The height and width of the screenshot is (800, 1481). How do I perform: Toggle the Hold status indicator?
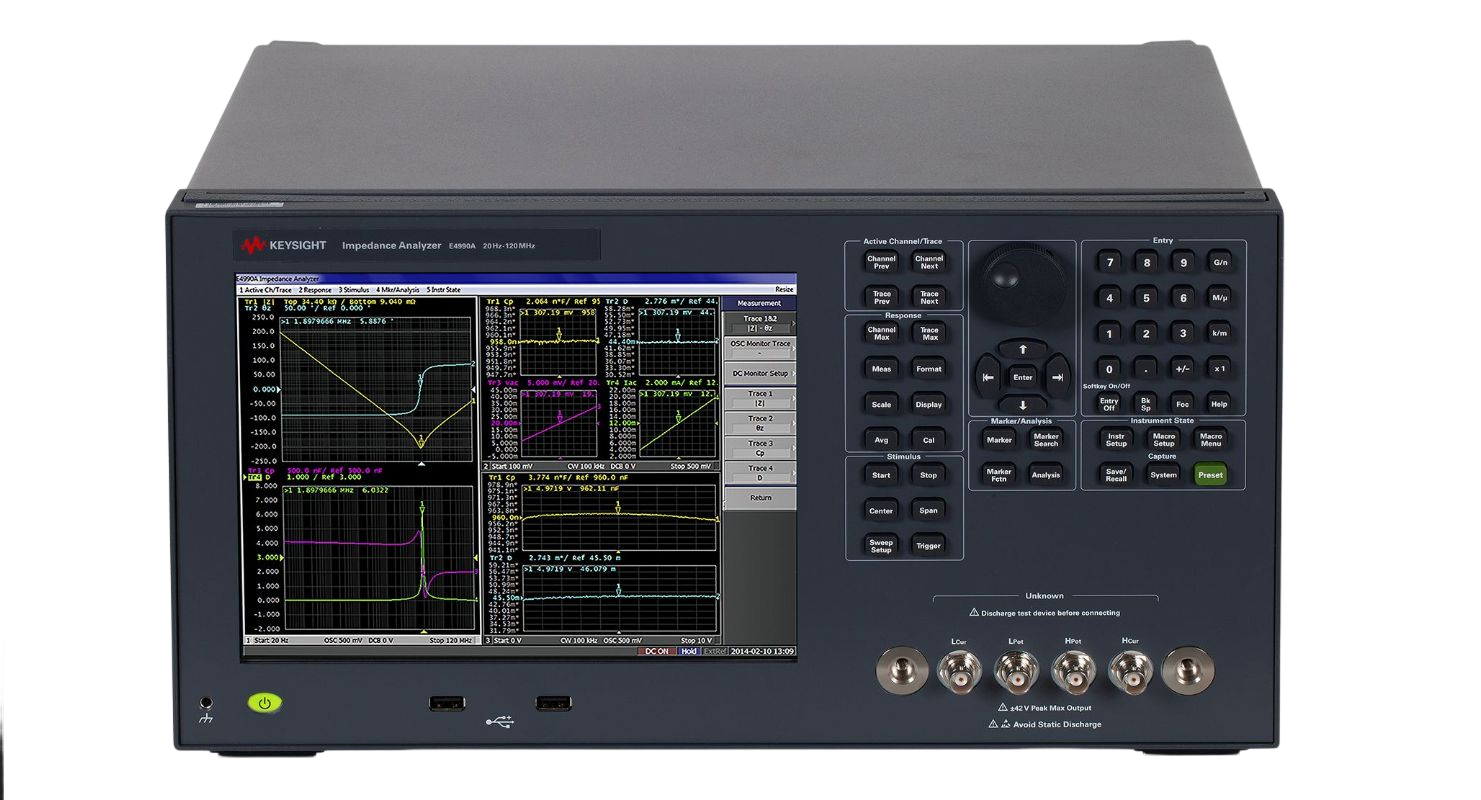(x=689, y=651)
